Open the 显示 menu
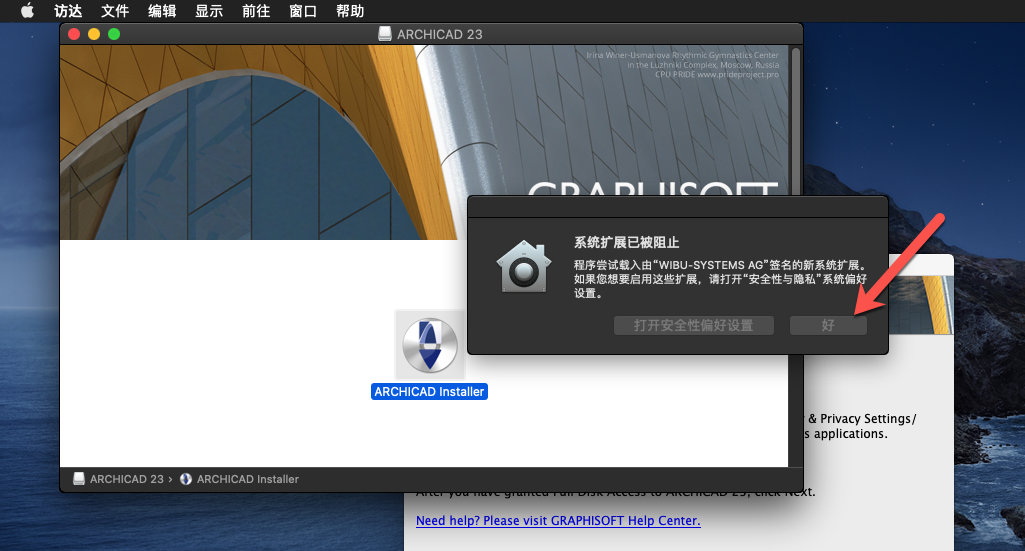Image resolution: width=1025 pixels, height=551 pixels. [x=209, y=11]
